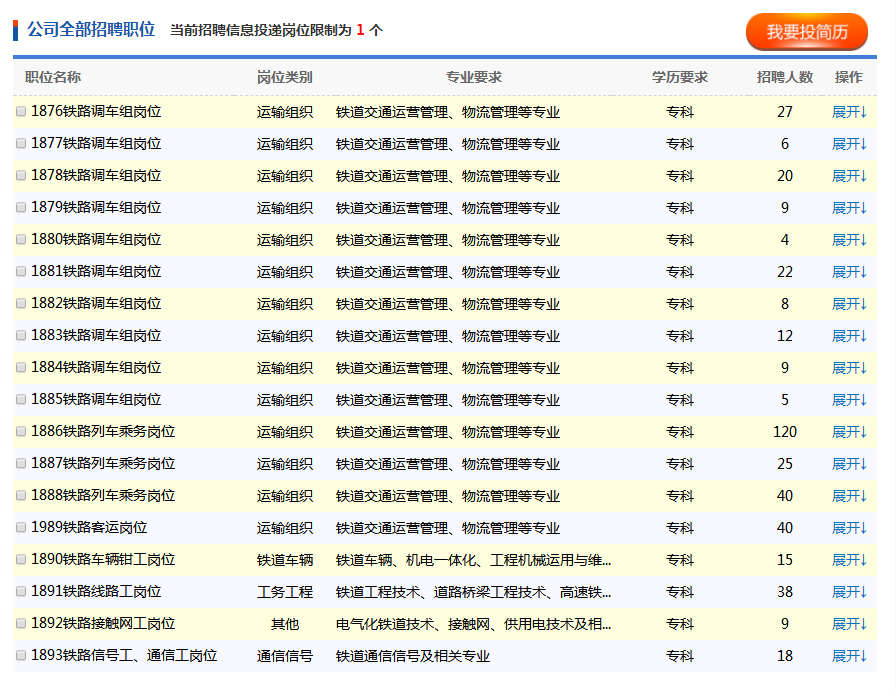The image size is (896, 690).
Task: Expand the 1881铁路调车组岗位 row
Action: (849, 271)
